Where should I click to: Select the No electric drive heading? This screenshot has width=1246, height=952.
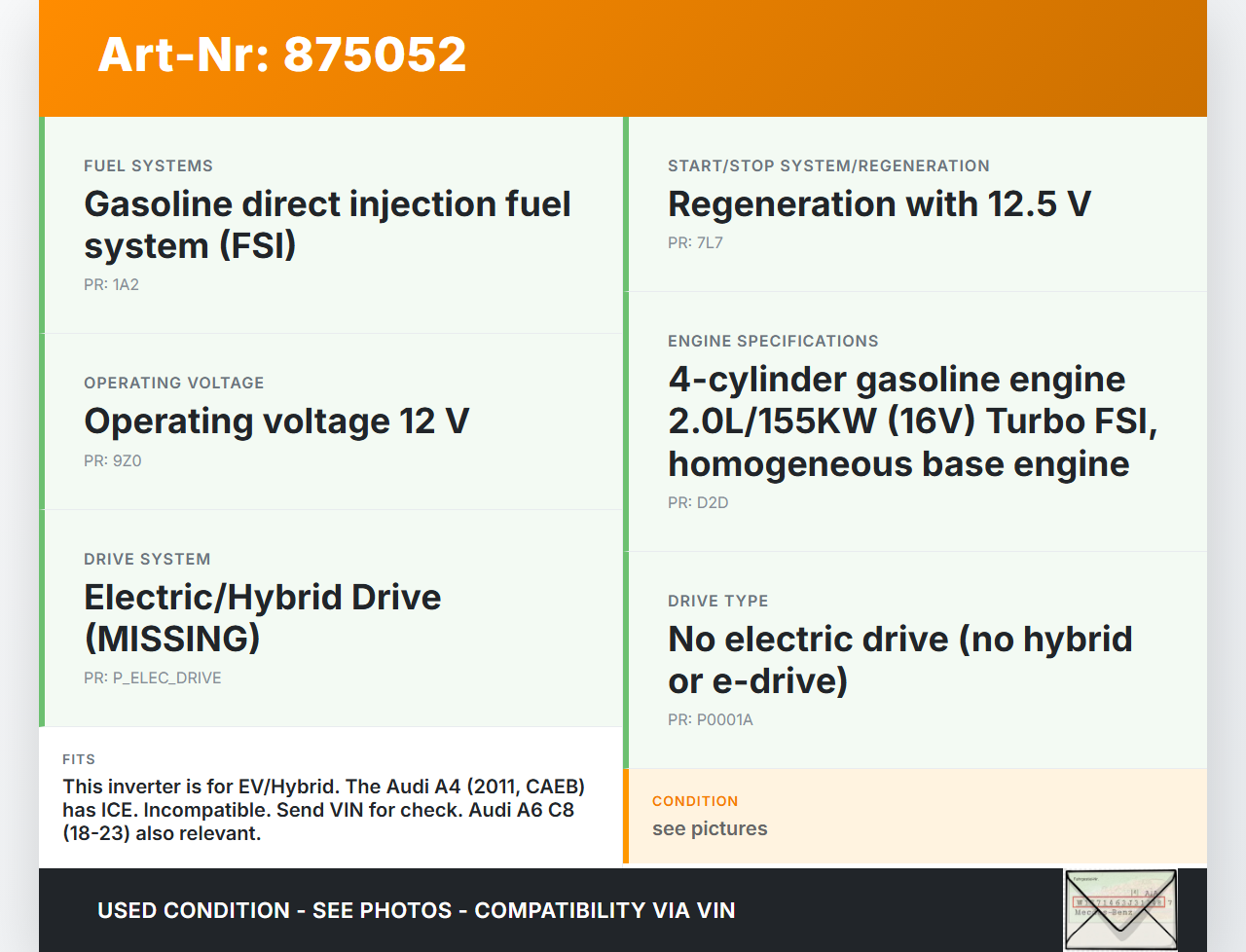[x=899, y=660]
